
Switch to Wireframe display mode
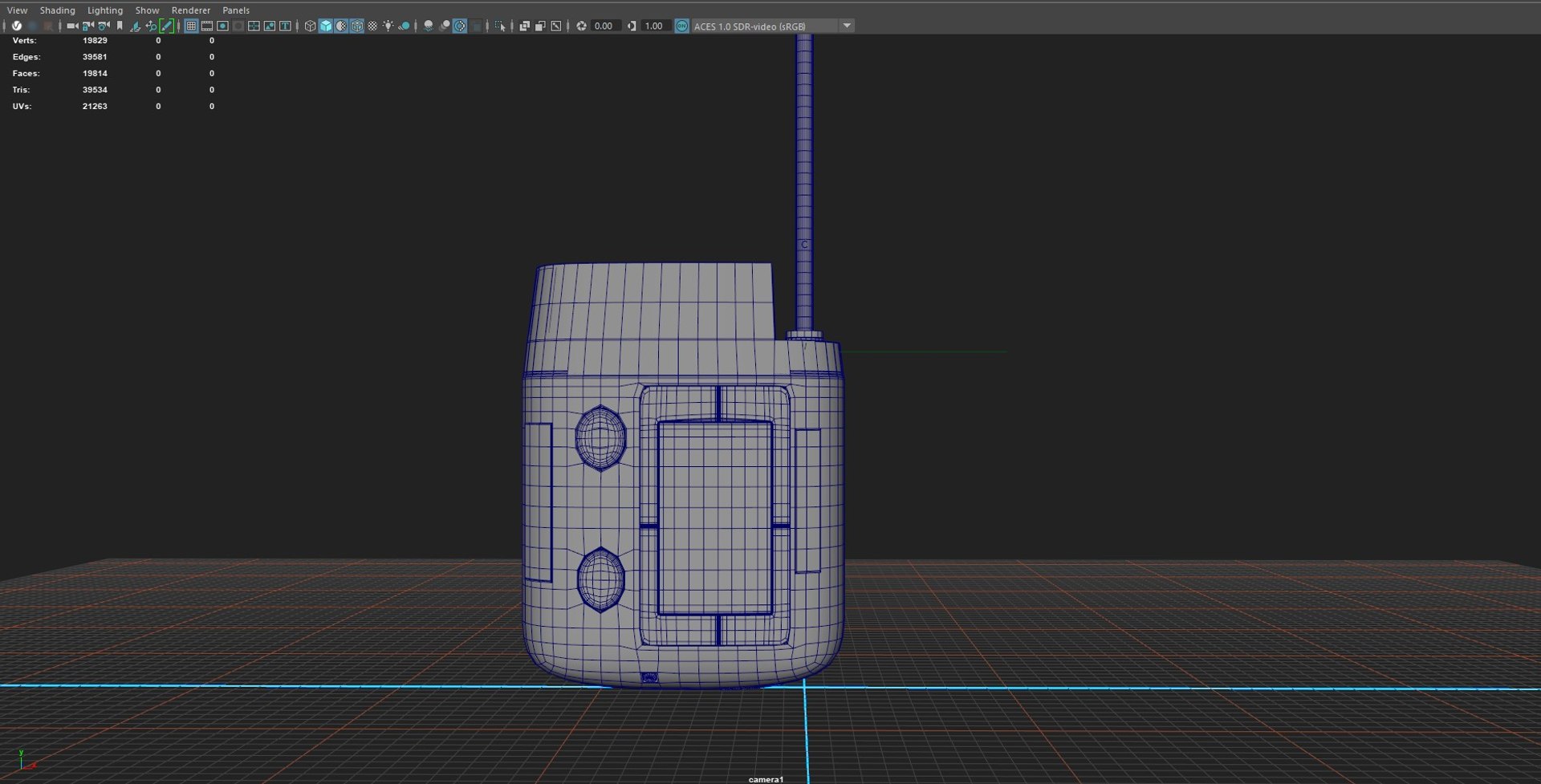[310, 26]
